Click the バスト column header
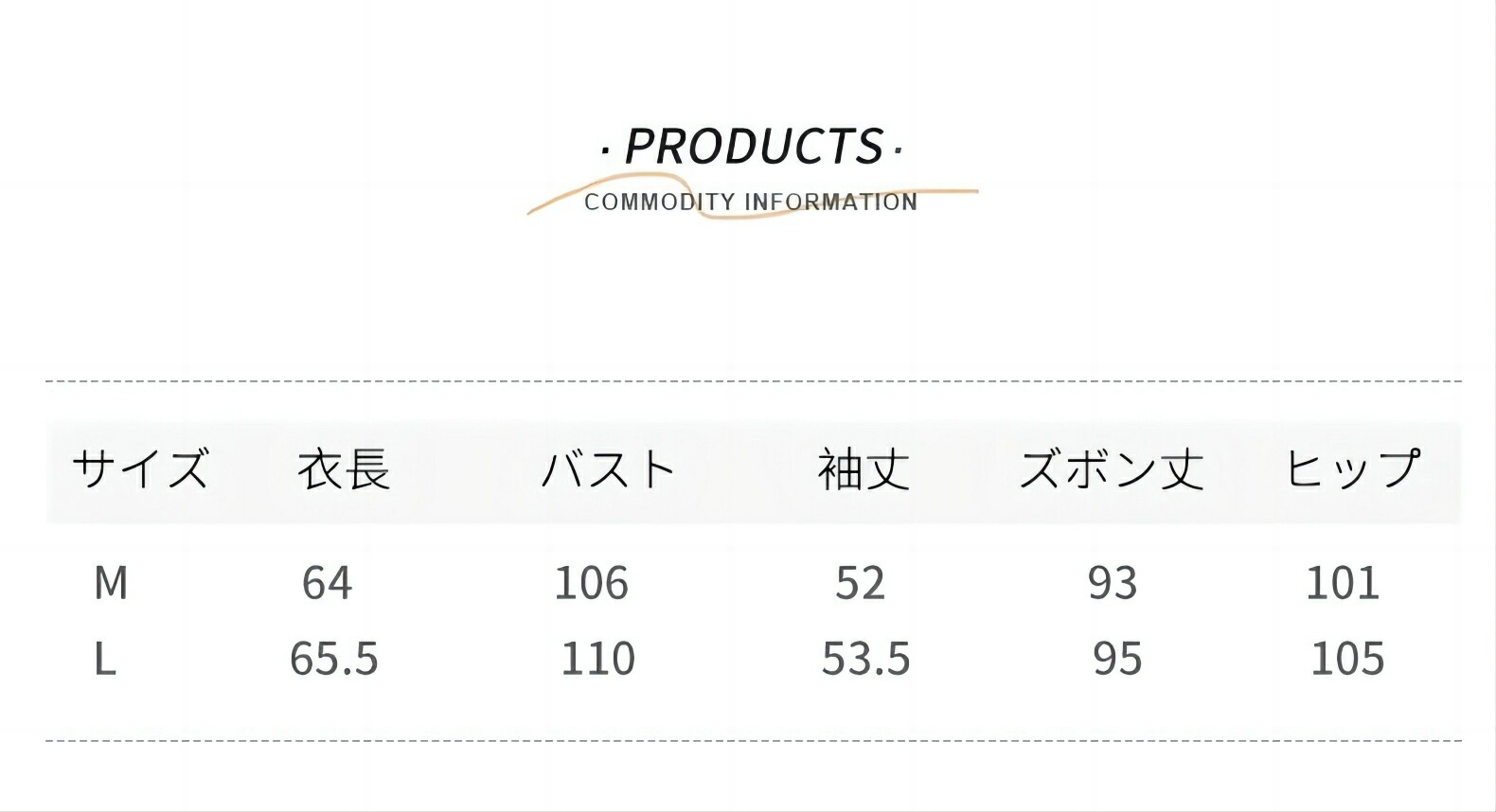Screen dimensions: 1496x812 point(608,469)
